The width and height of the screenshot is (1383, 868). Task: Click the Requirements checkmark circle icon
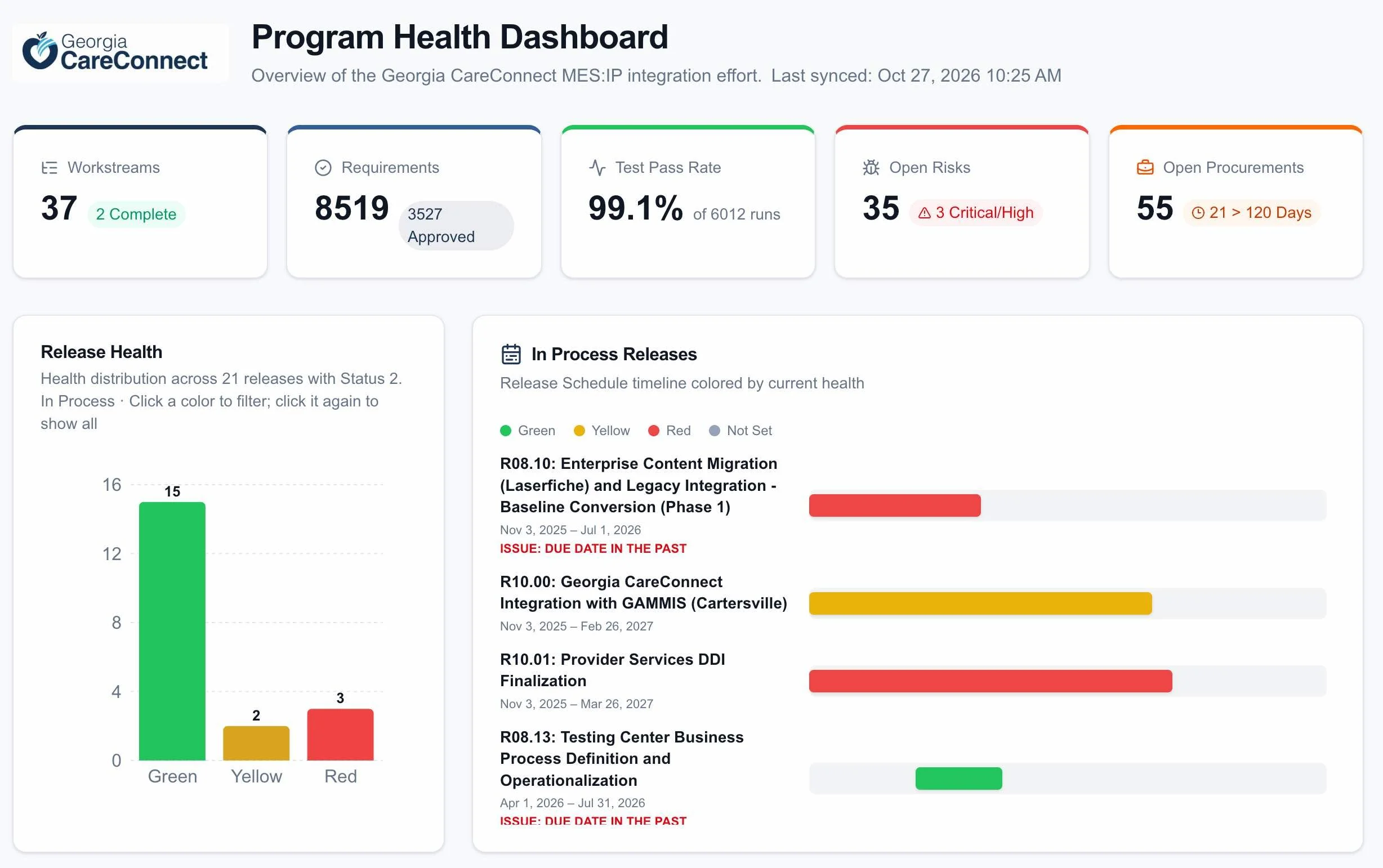[323, 168]
